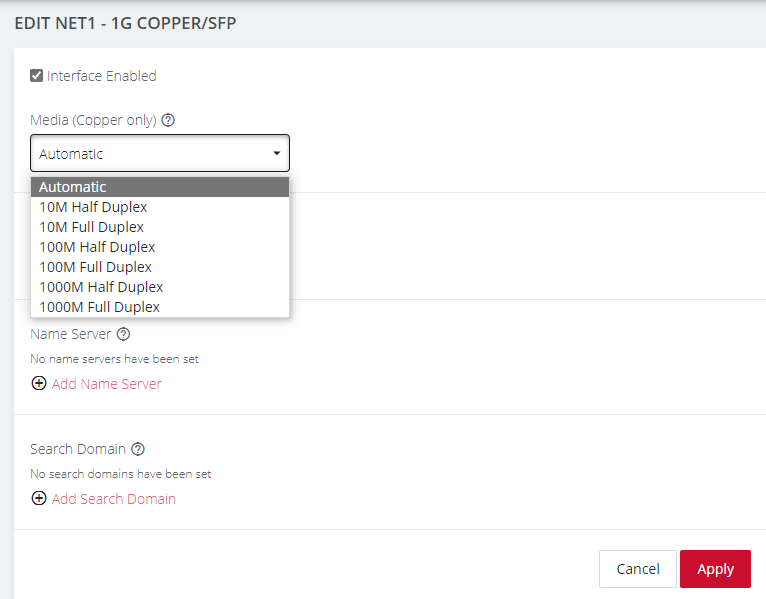Click the Interface Enabled label text
Screen dimensions: 766x599
coord(102,76)
